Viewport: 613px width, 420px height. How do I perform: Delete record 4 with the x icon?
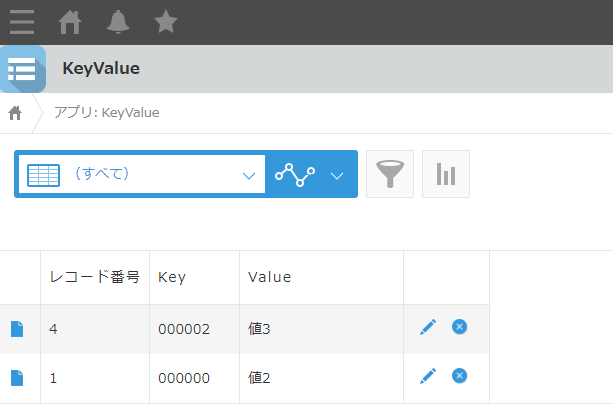point(459,327)
